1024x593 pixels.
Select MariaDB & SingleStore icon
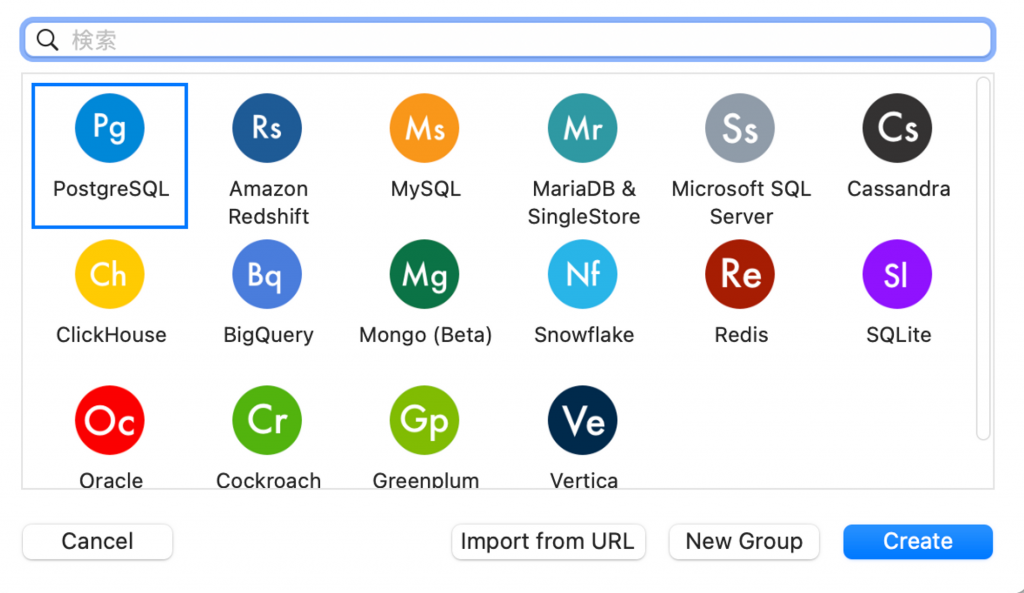pyautogui.click(x=583, y=128)
